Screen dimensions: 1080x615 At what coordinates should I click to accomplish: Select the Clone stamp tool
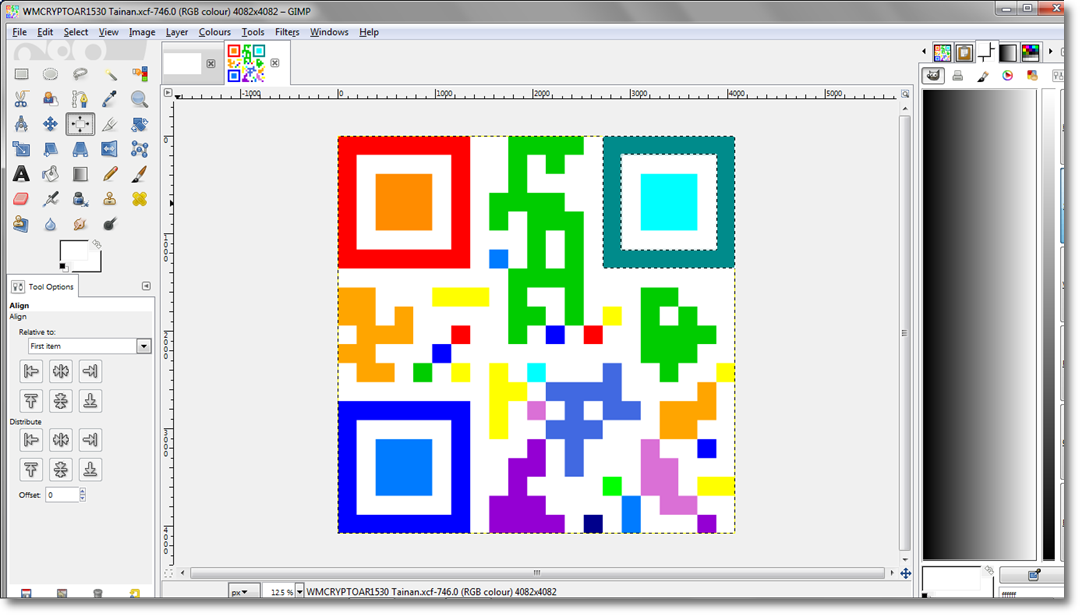pyautogui.click(x=110, y=199)
